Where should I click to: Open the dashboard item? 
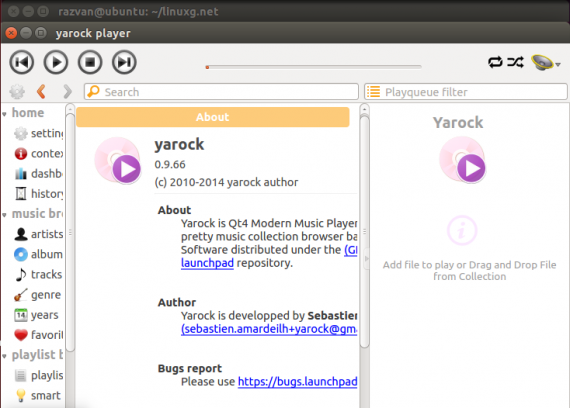(38, 173)
